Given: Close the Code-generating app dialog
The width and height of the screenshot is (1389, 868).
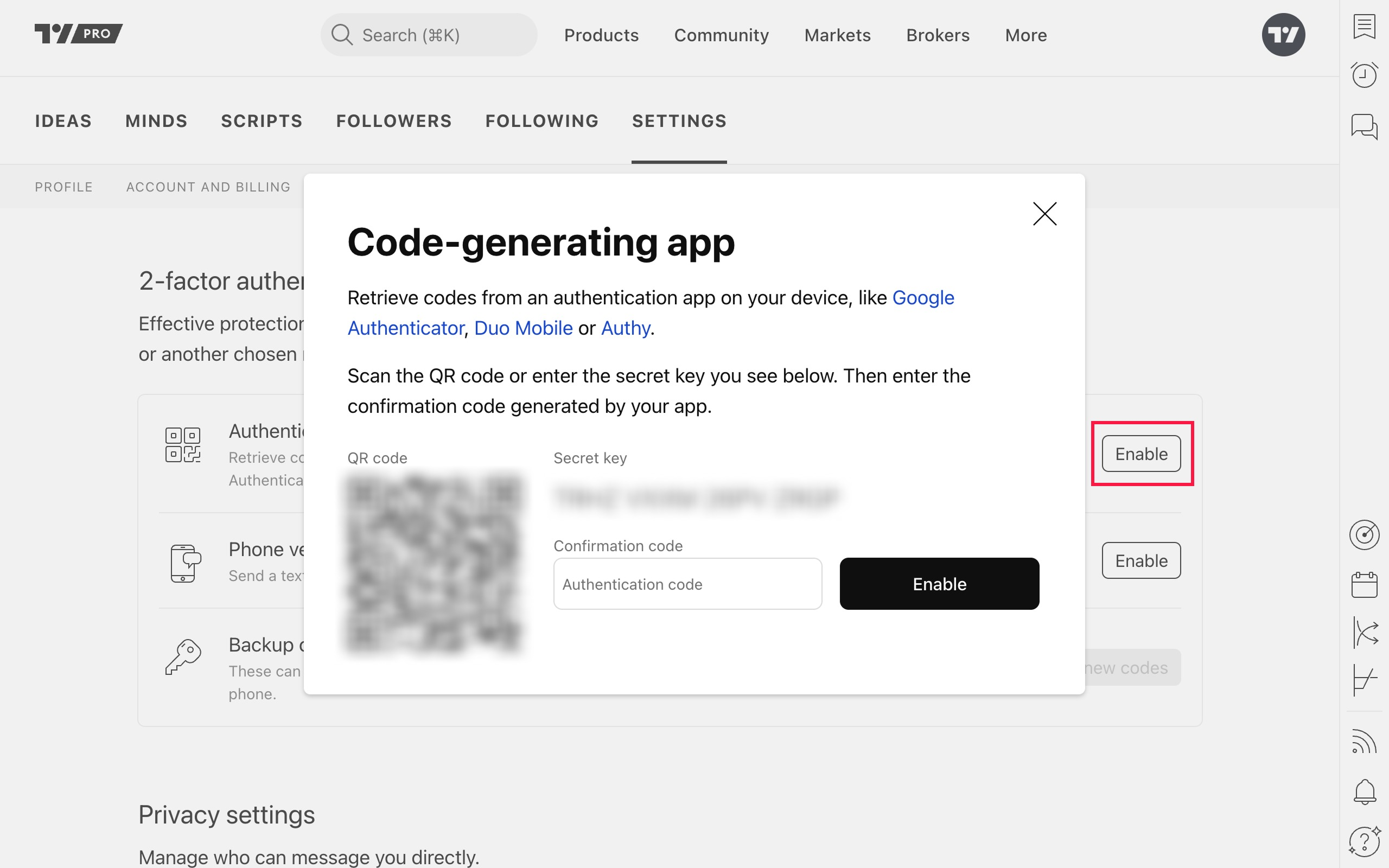Looking at the screenshot, I should point(1044,214).
